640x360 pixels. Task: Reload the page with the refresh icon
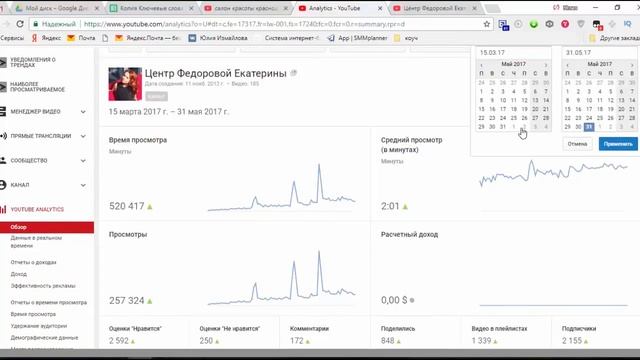pos(20,24)
